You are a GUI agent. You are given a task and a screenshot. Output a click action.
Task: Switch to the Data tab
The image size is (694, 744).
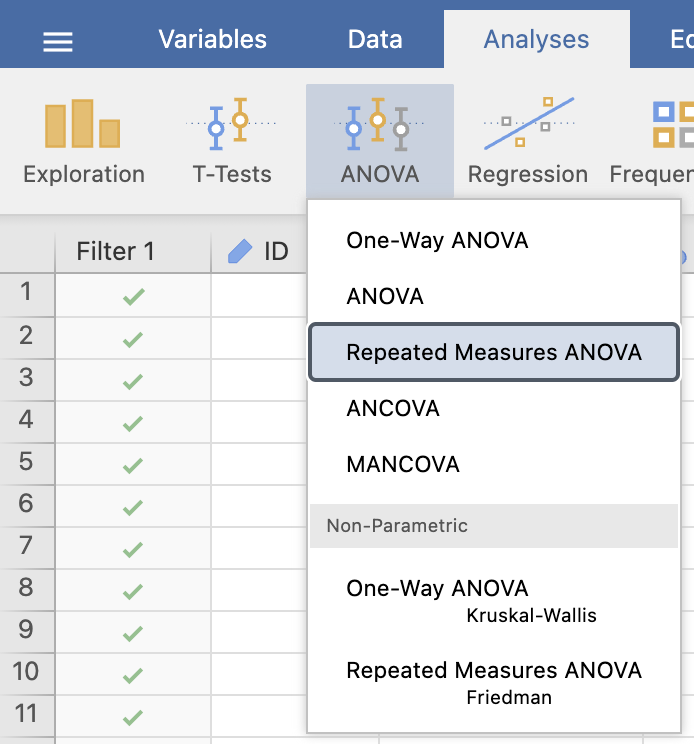pyautogui.click(x=375, y=39)
